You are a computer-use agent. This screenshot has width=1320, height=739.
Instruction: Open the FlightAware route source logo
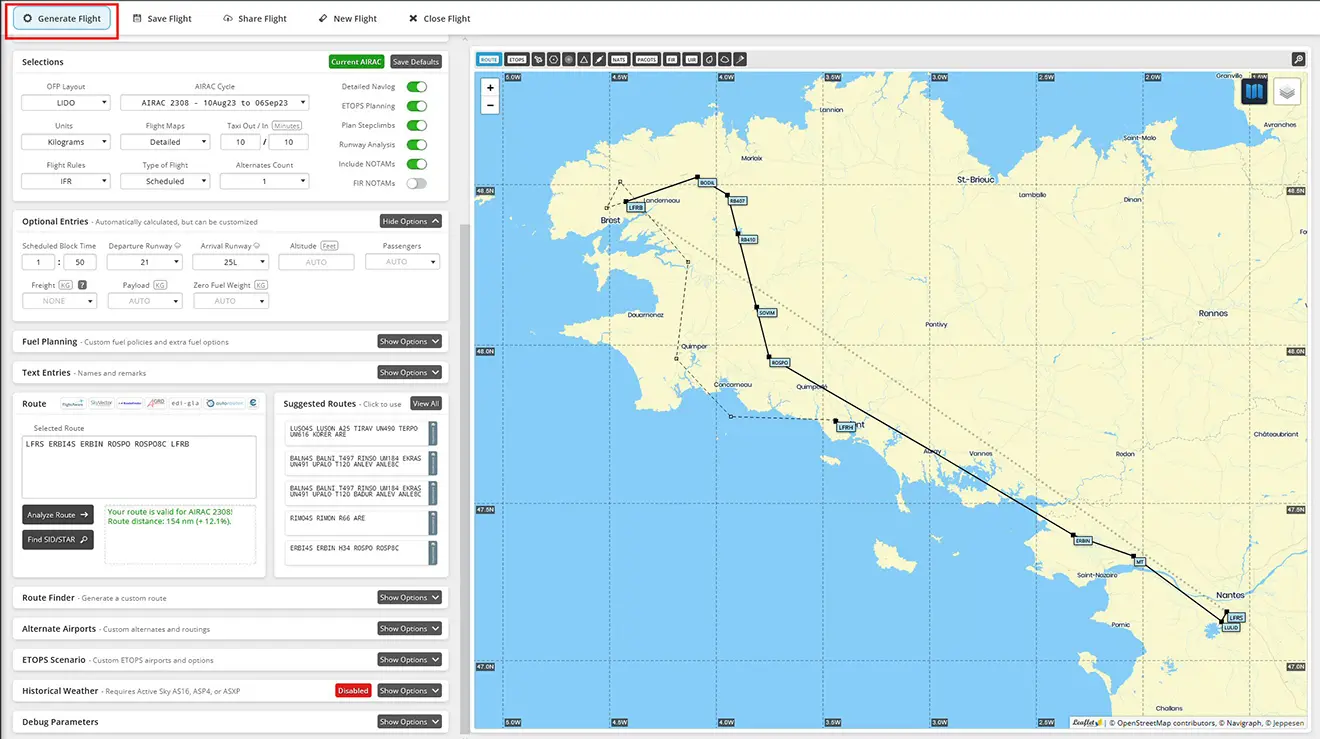pyautogui.click(x=73, y=403)
